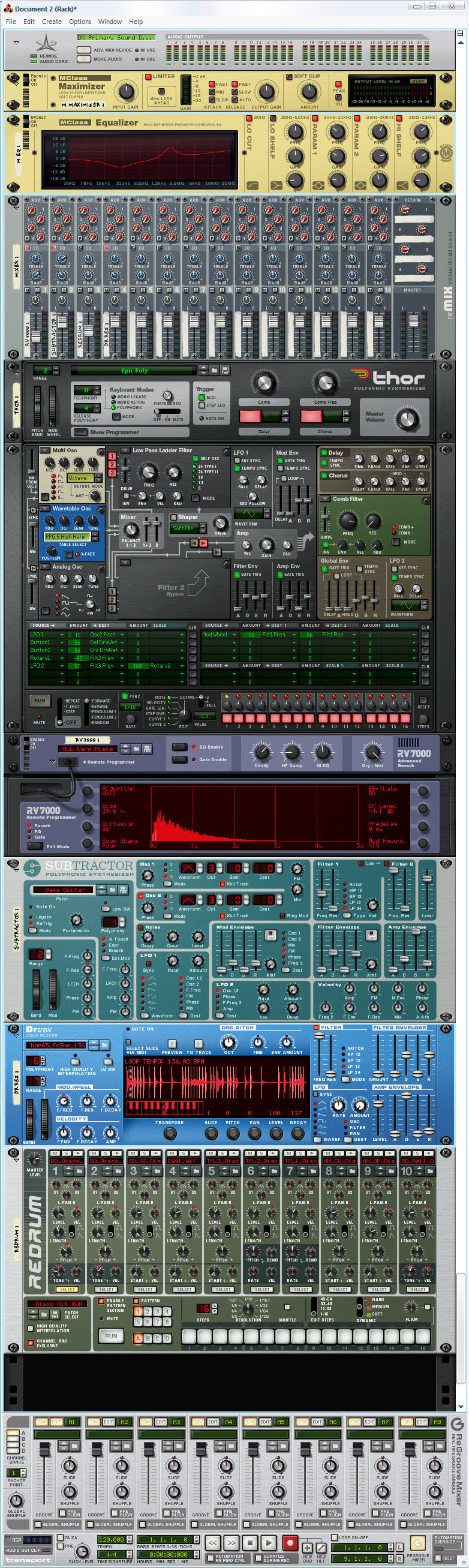Click the transport Record button

click(290, 1542)
